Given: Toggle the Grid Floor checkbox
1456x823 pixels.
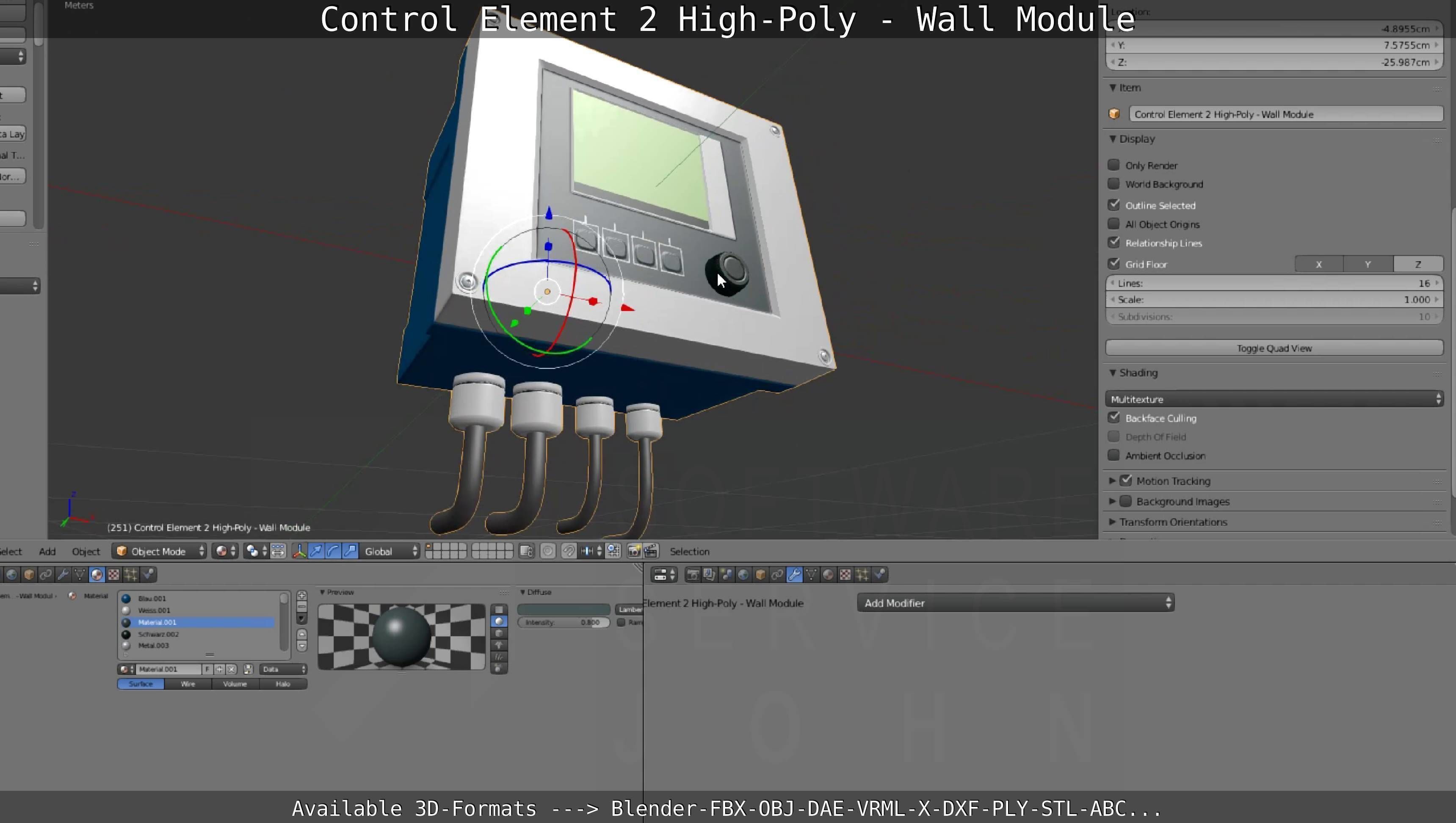Looking at the screenshot, I should coord(1113,263).
